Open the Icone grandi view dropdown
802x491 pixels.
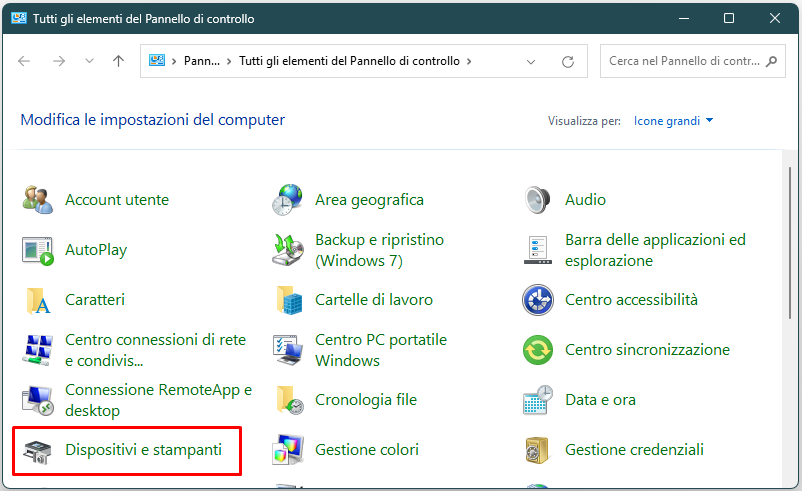[673, 121]
